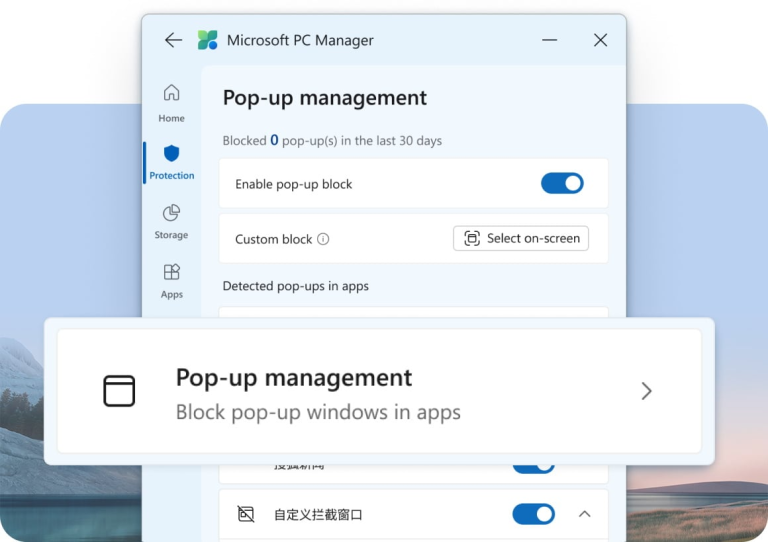Toggle the partially hidden switch above 自定义拦截窗口

[533, 468]
